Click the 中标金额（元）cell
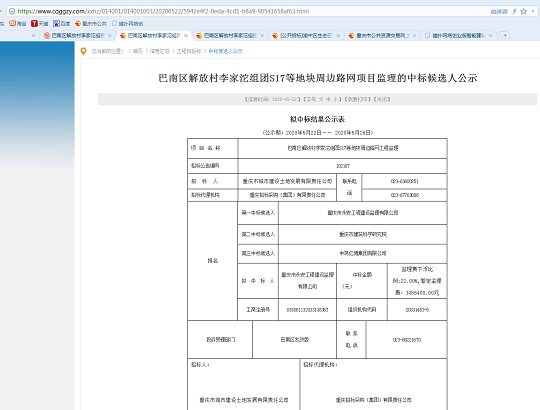 click(x=362, y=281)
